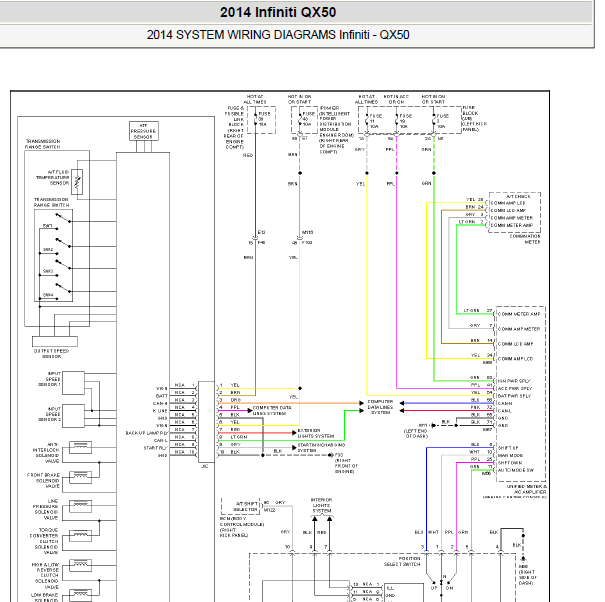This screenshot has width=605, height=602.
Task: Click the FUSE 19 10A label
Action: (406, 121)
